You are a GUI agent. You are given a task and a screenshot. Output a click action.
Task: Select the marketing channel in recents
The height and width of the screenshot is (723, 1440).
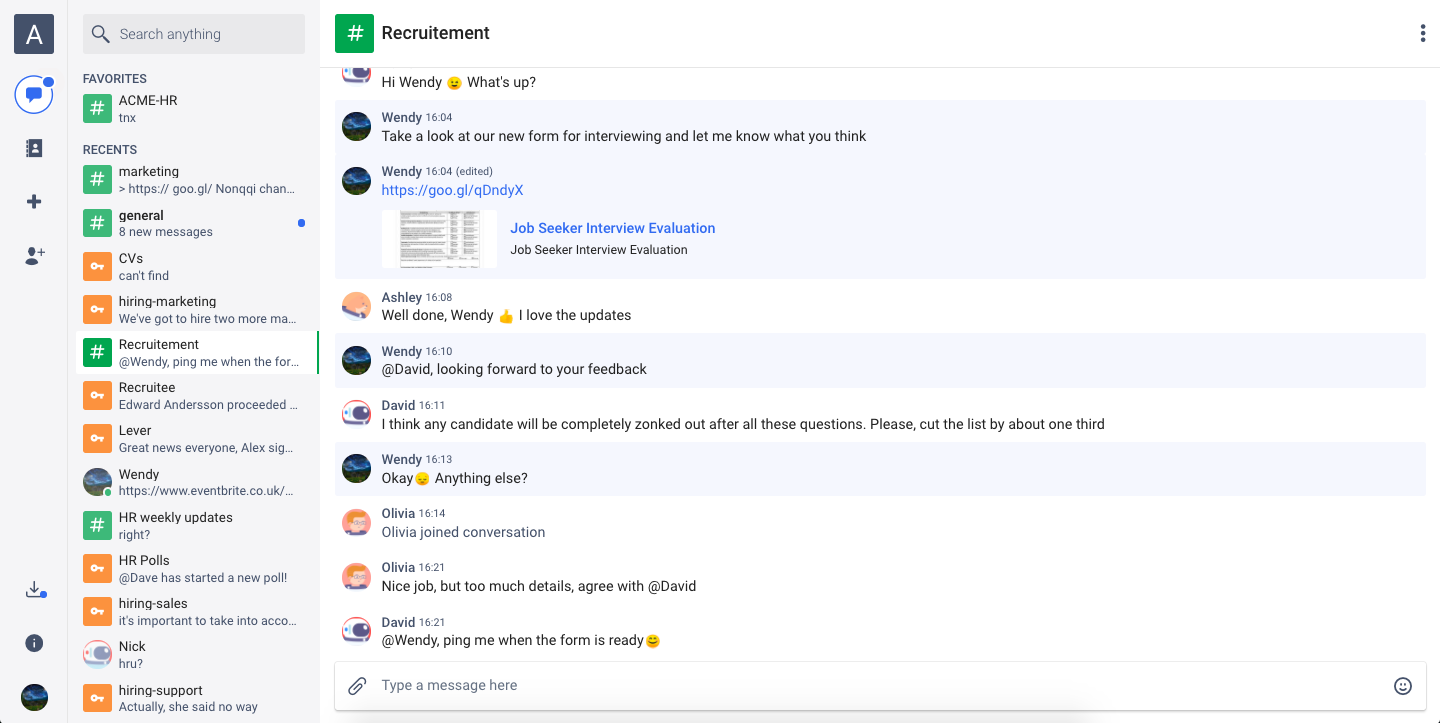point(195,180)
